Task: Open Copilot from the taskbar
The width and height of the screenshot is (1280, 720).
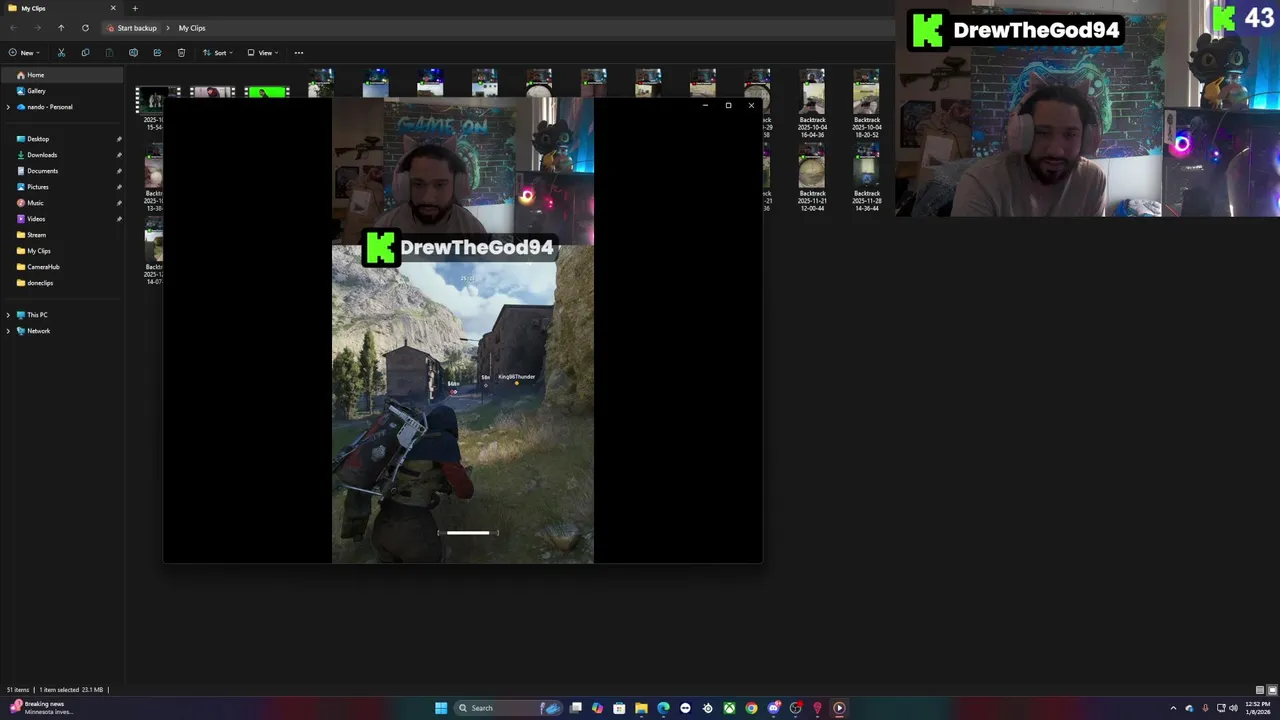Action: coord(597,708)
